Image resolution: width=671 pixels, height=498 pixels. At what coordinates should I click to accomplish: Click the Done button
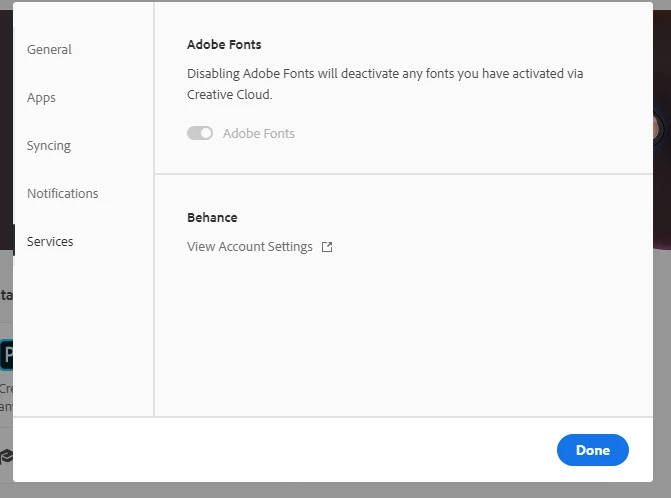tap(593, 450)
